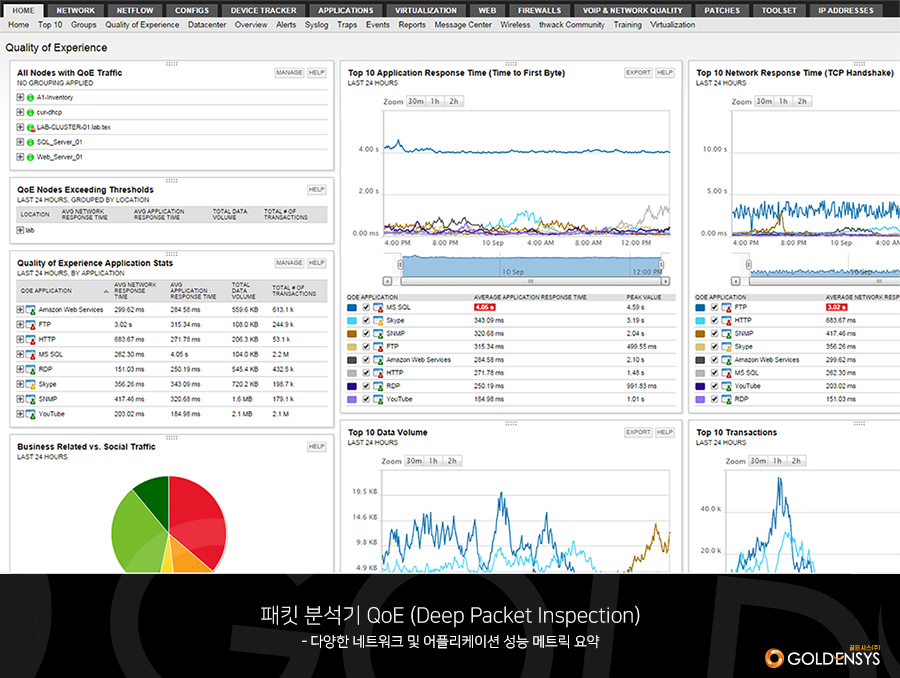Screen dimensions: 900x678
Task: Expand the cur-dhcp node
Action: 20,113
